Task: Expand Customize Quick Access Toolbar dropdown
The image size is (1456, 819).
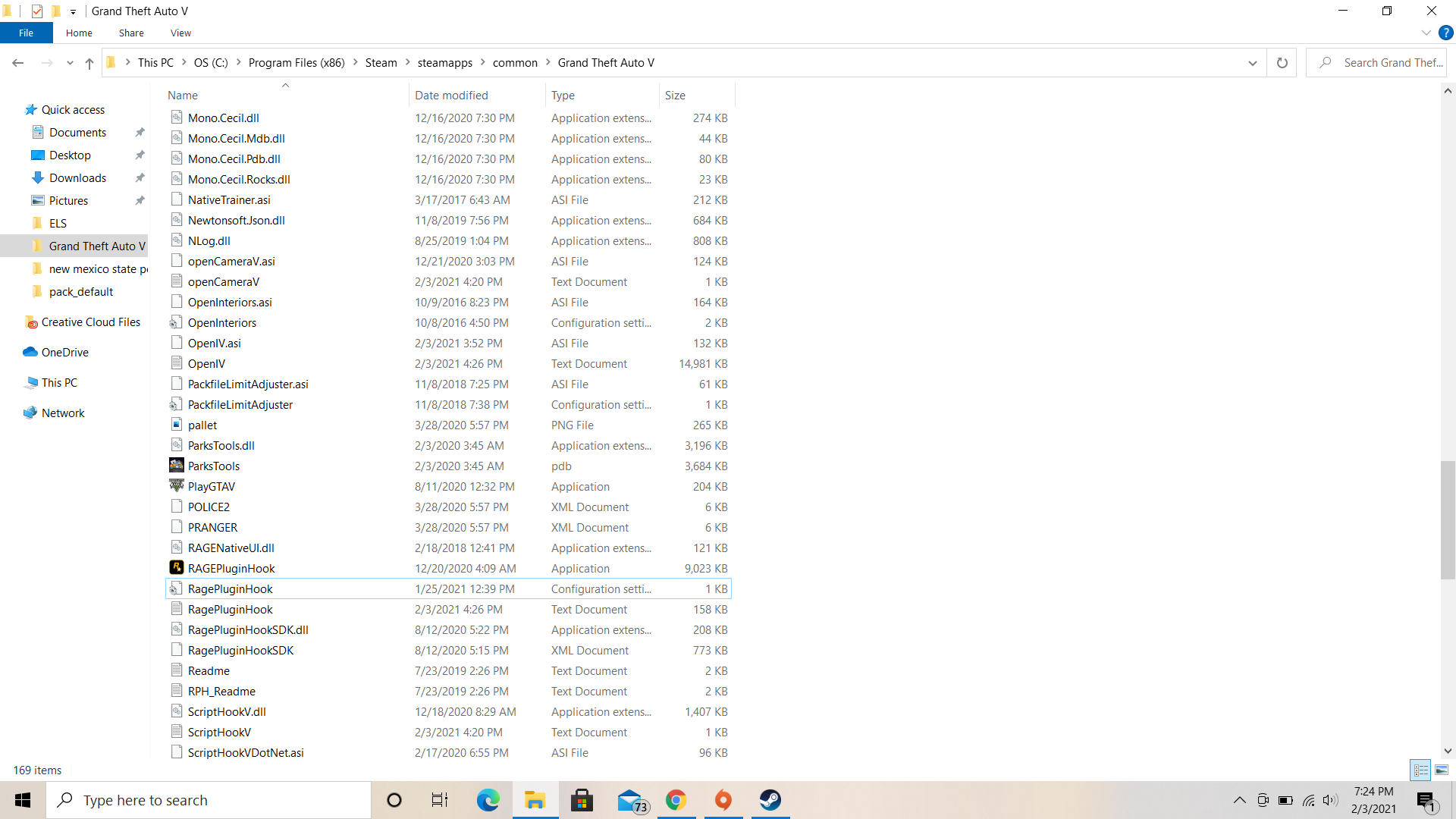Action: pyautogui.click(x=73, y=11)
